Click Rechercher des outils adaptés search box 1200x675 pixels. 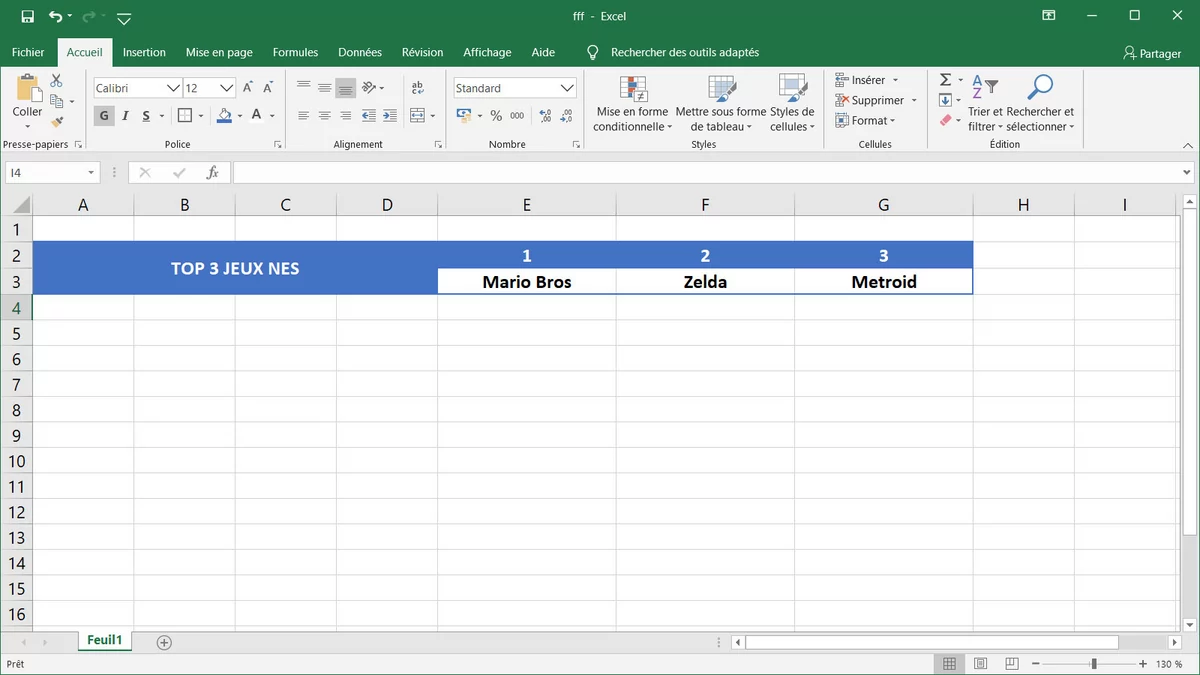[x=684, y=52]
